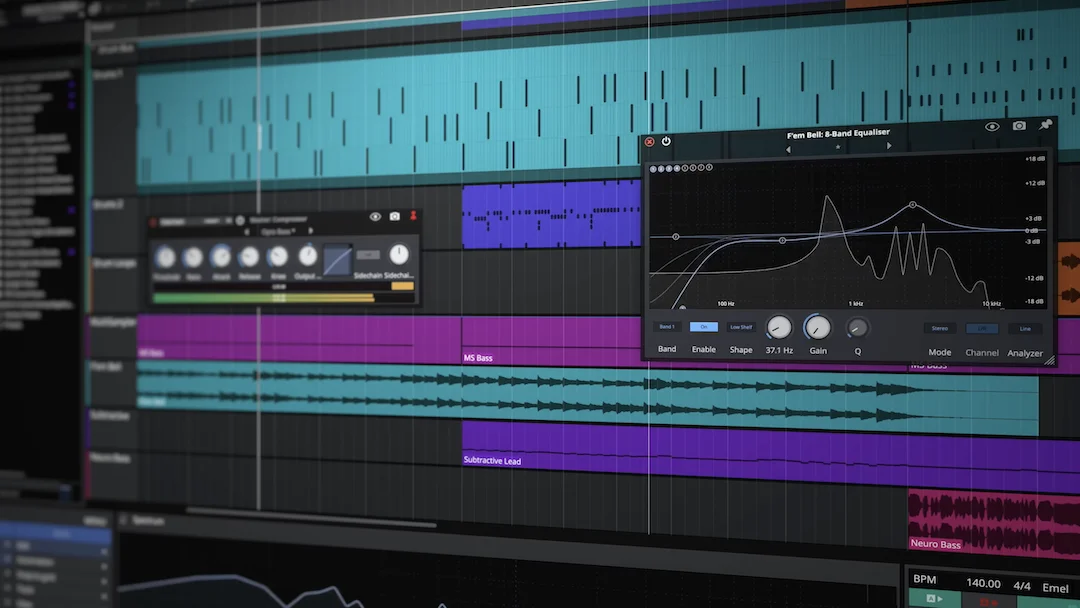1080x608 pixels.
Task: Toggle the band Enable 'On' button
Action: pyautogui.click(x=703, y=327)
